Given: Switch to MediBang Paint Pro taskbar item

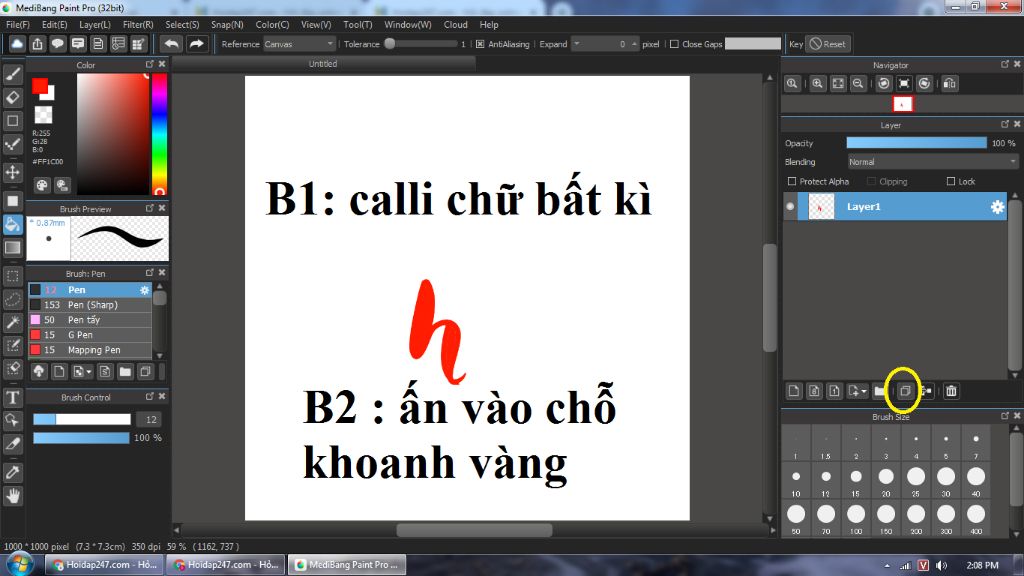Looking at the screenshot, I should pyautogui.click(x=347, y=564).
